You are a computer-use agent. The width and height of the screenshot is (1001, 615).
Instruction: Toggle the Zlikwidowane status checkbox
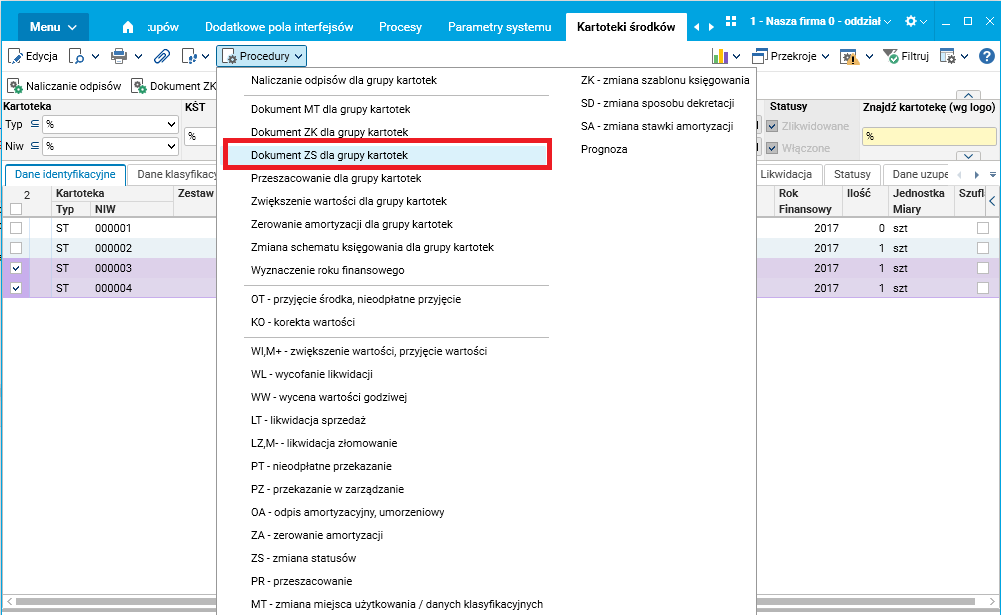pos(772,126)
